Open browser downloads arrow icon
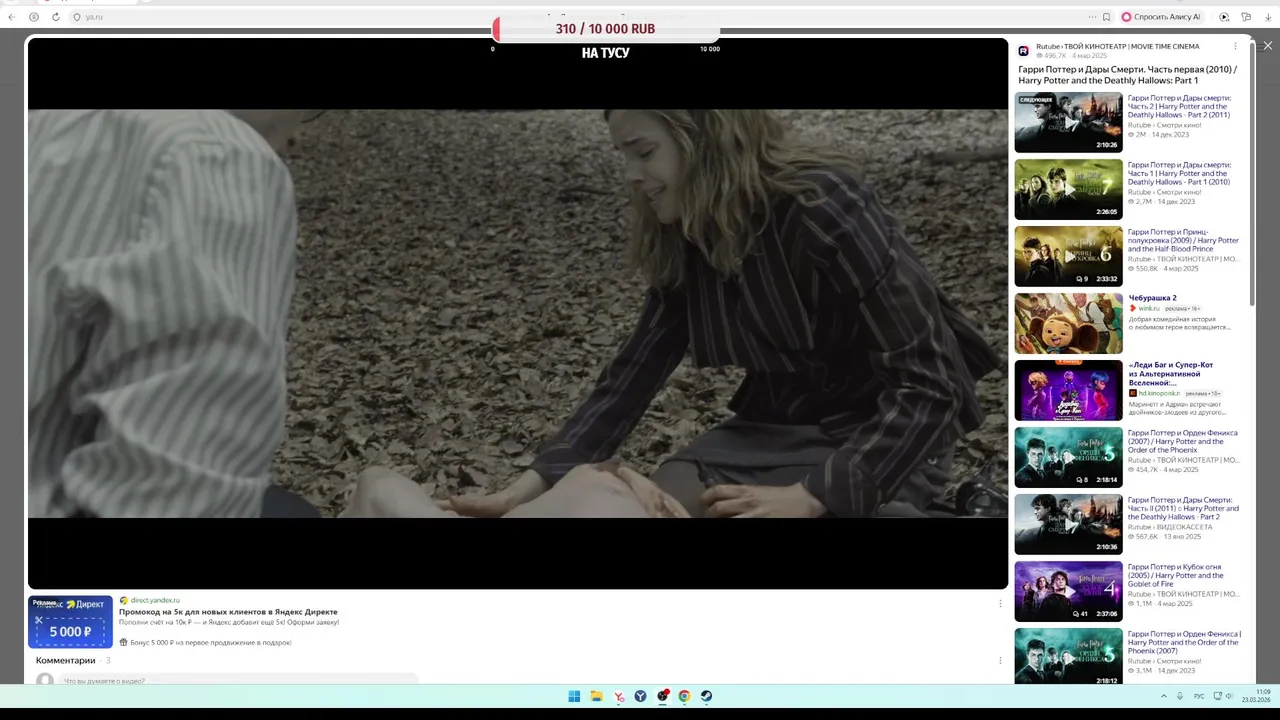 click(1268, 17)
